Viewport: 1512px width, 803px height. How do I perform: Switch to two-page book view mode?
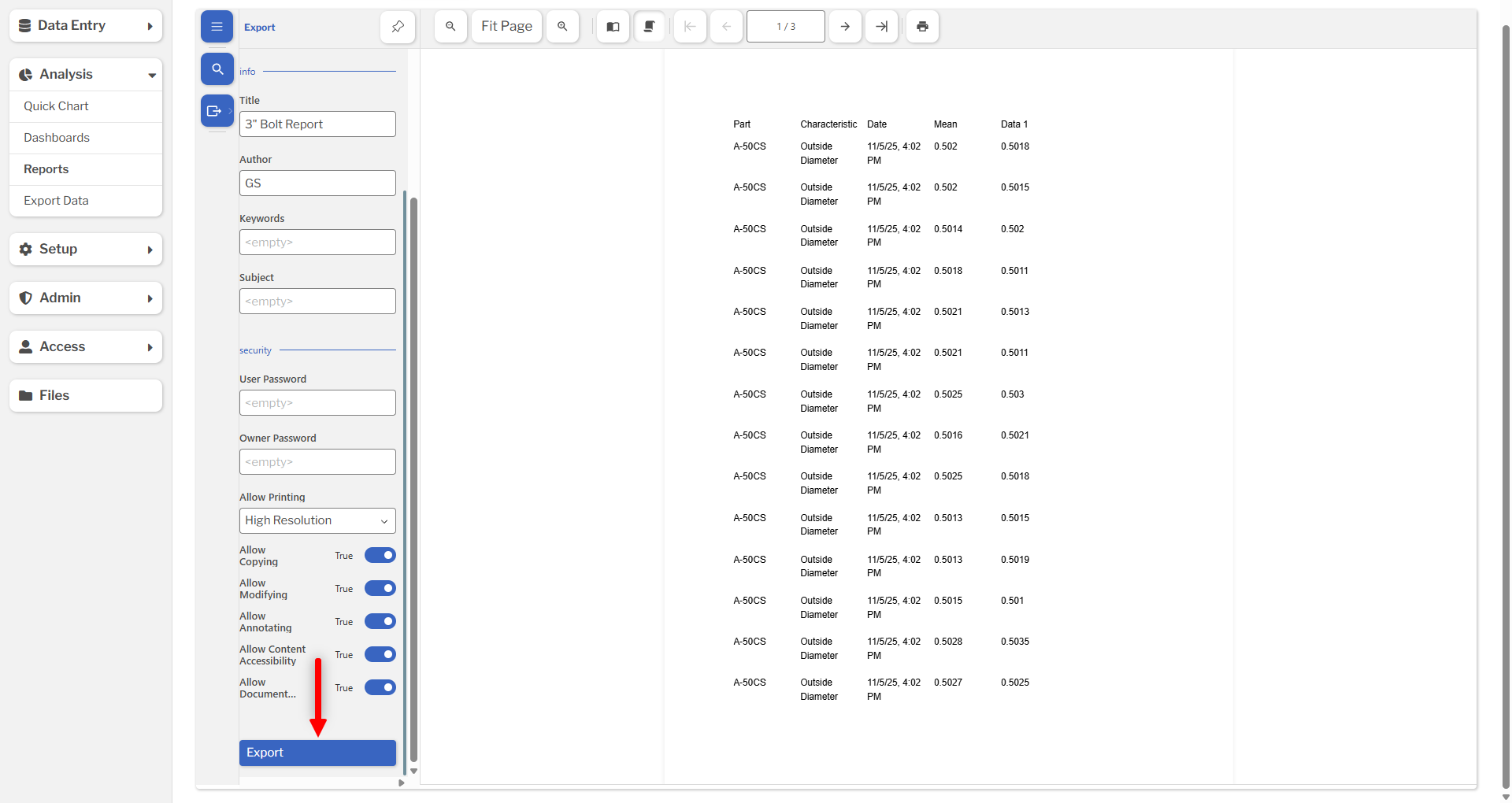[x=613, y=26]
